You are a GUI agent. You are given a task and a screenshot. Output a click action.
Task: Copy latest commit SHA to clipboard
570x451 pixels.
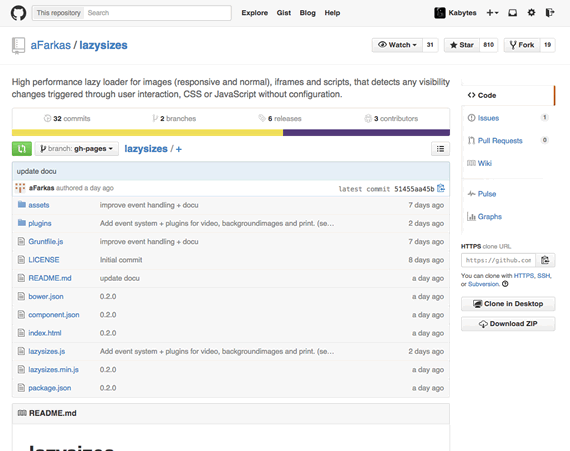click(x=441, y=188)
